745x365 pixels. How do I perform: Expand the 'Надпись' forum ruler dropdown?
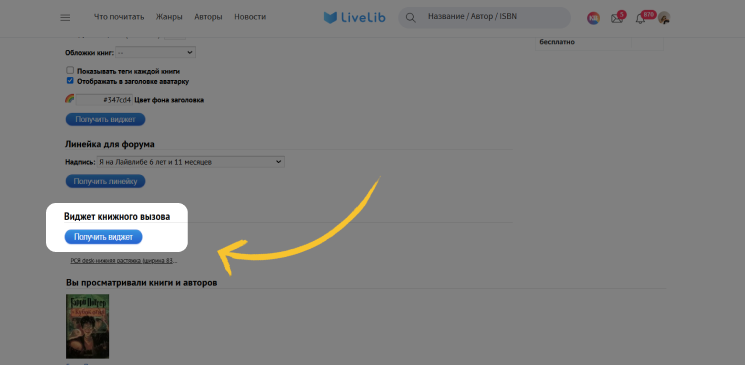(191, 162)
